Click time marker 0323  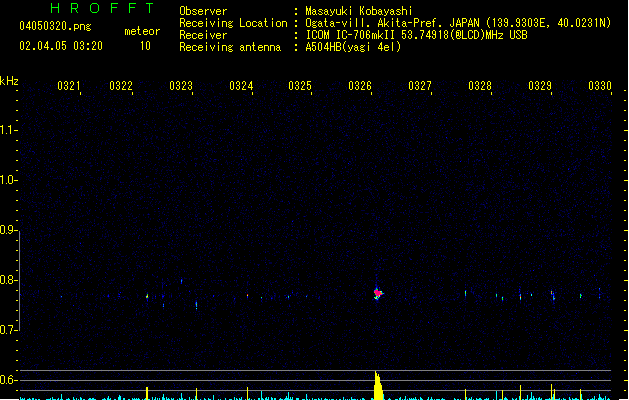(181, 86)
